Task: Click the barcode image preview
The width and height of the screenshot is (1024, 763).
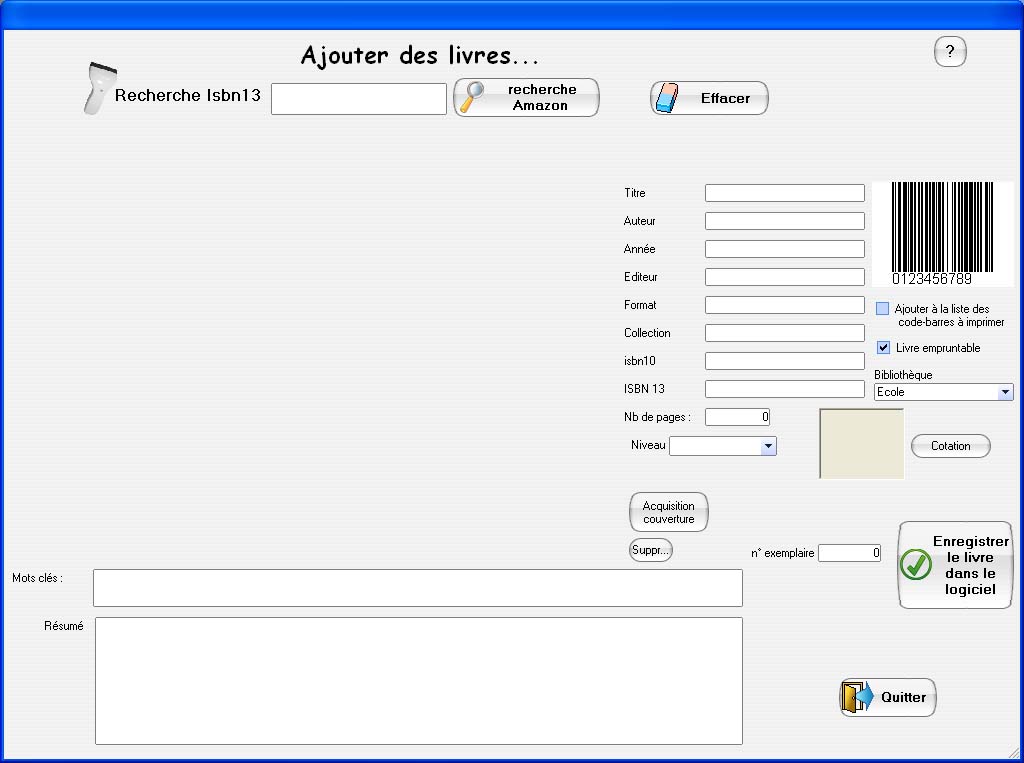Action: coord(942,234)
